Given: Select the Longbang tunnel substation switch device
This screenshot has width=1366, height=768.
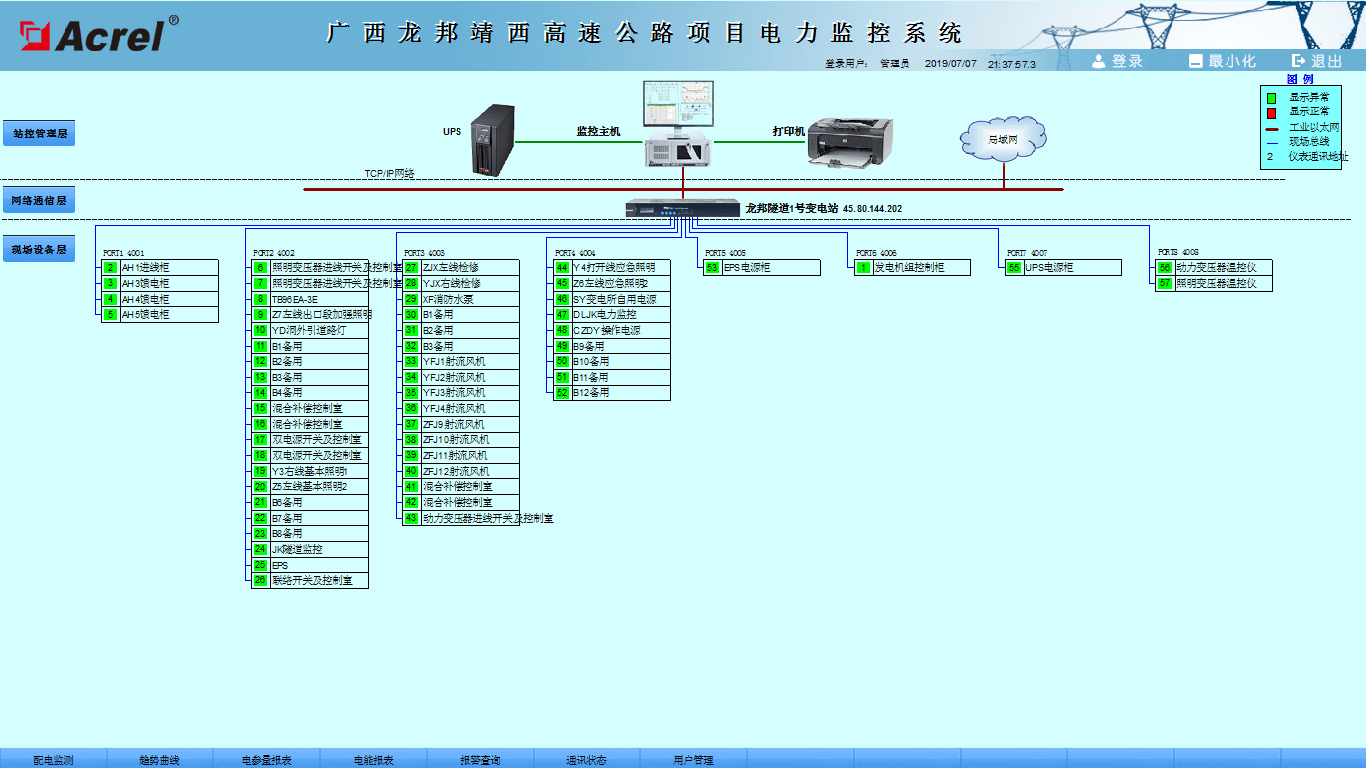Looking at the screenshot, I should coord(682,209).
